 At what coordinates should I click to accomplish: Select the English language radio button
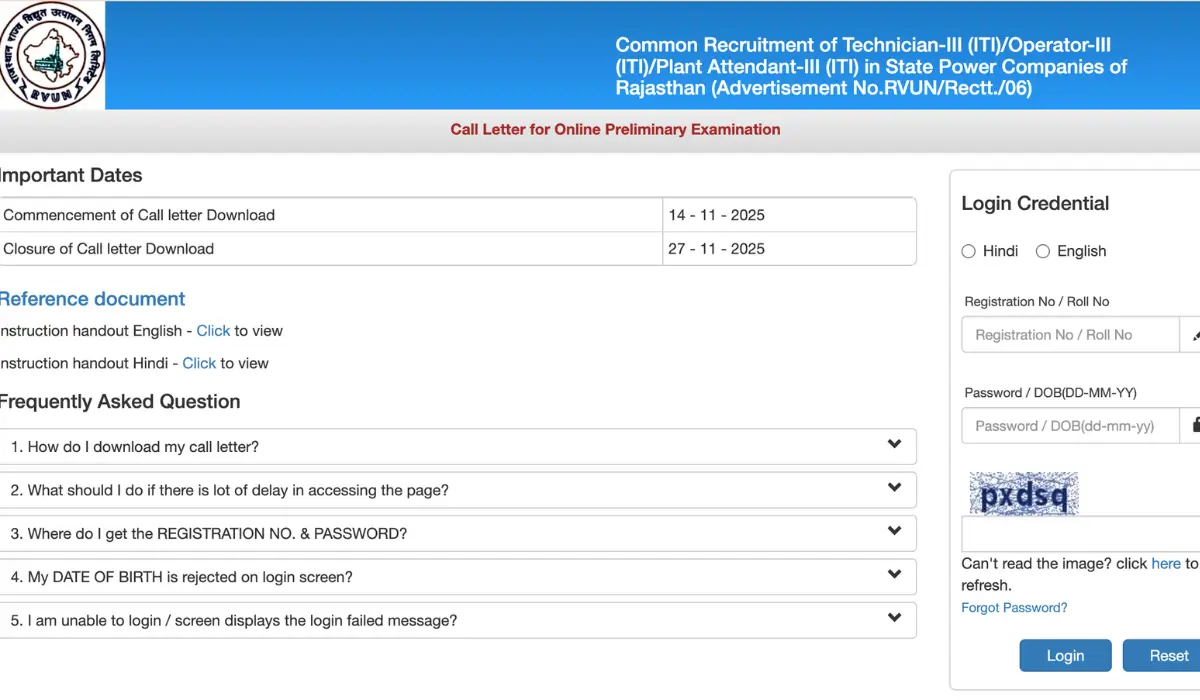click(x=1043, y=251)
